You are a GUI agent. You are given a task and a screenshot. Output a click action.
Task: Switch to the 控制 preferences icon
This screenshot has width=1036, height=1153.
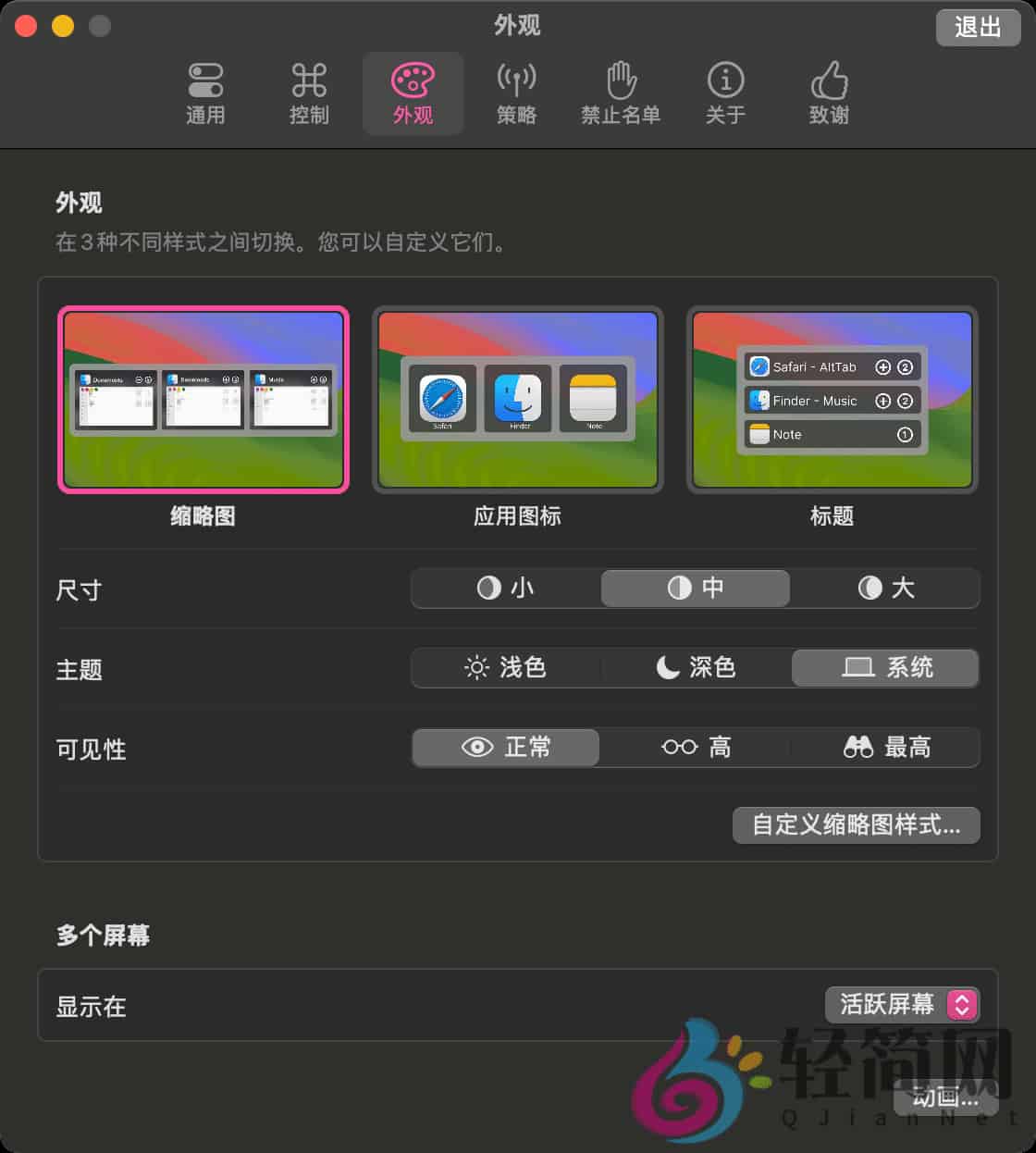(309, 93)
